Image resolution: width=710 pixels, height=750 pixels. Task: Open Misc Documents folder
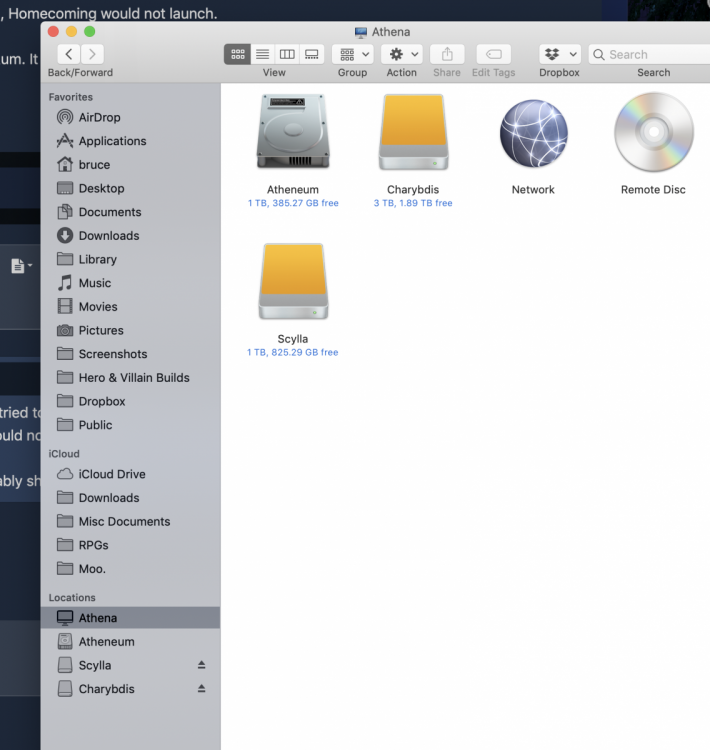(130, 521)
